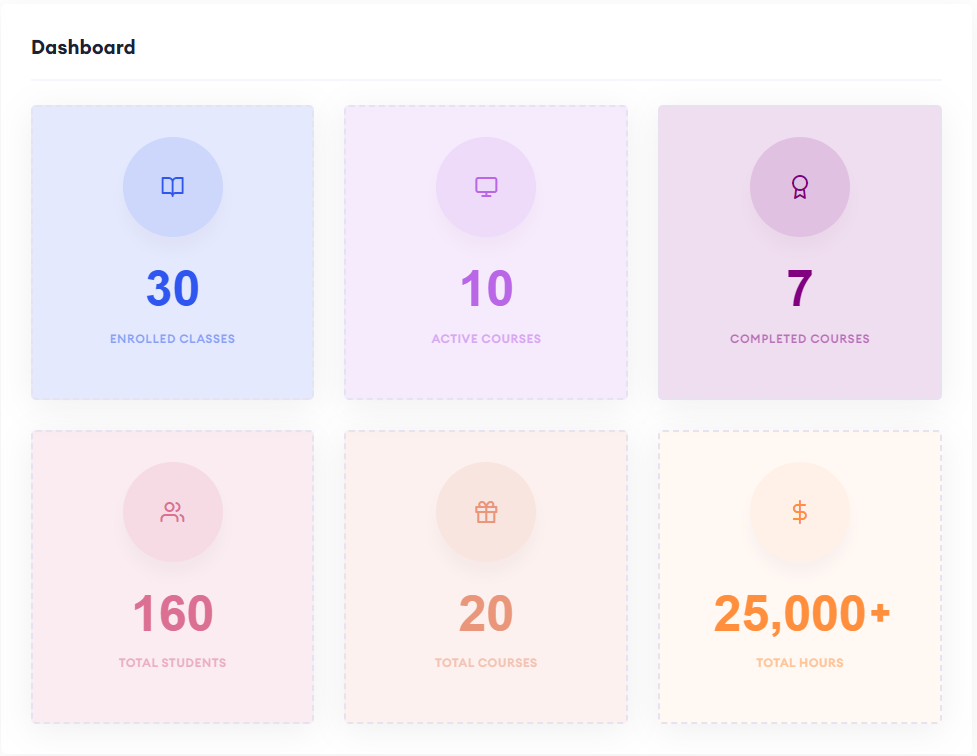
Task: Click the Total Courses card
Action: pyautogui.click(x=486, y=576)
